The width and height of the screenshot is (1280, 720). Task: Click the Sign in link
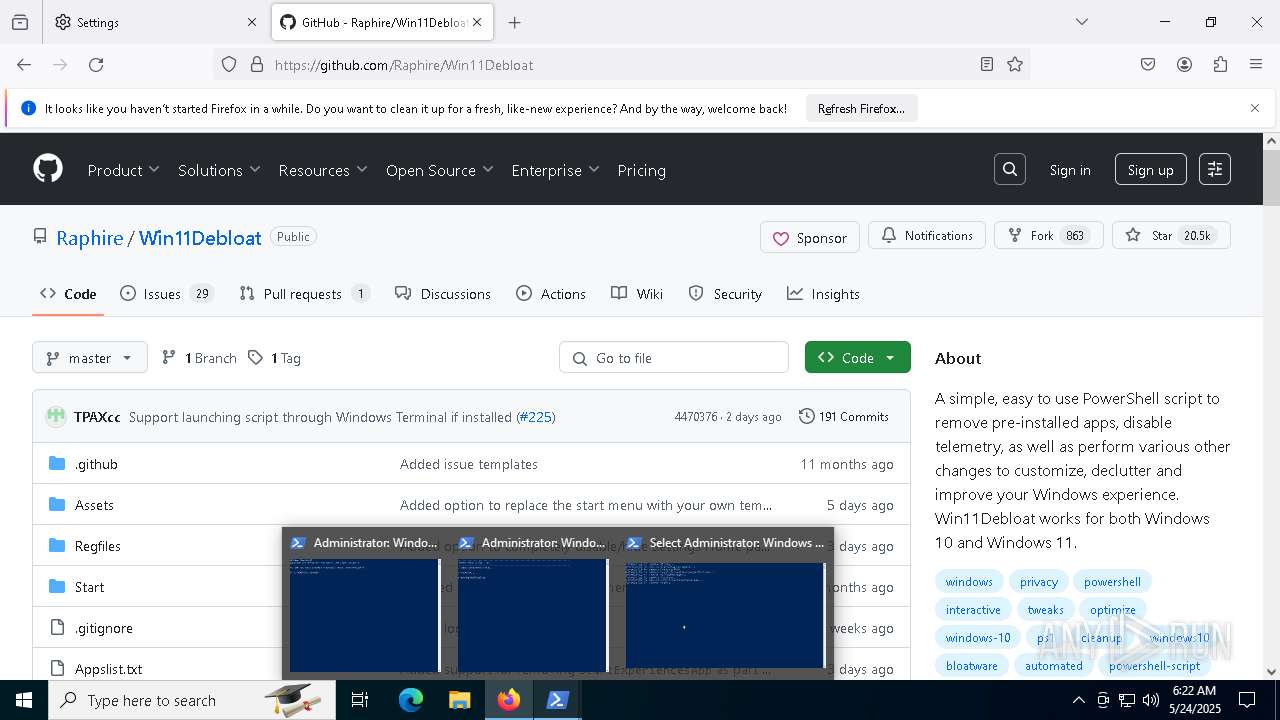click(1070, 170)
